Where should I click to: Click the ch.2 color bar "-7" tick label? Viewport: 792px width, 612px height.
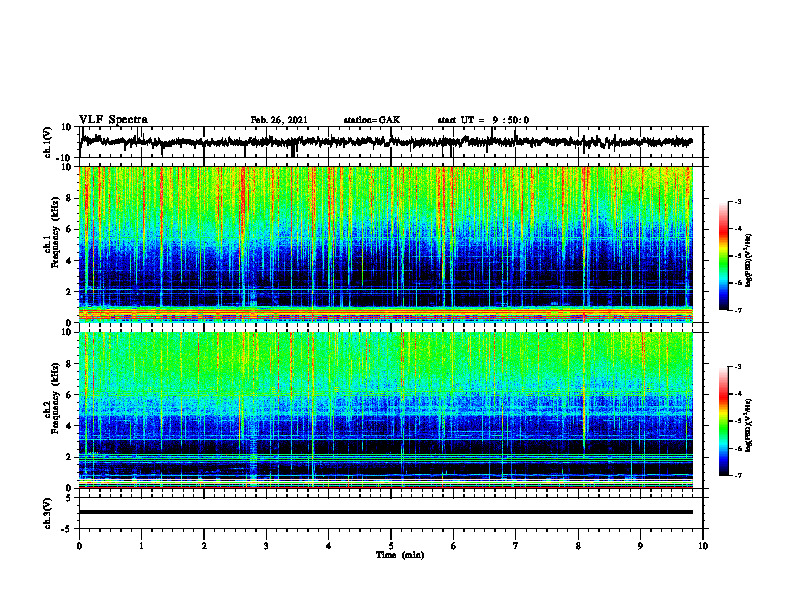[x=738, y=476]
